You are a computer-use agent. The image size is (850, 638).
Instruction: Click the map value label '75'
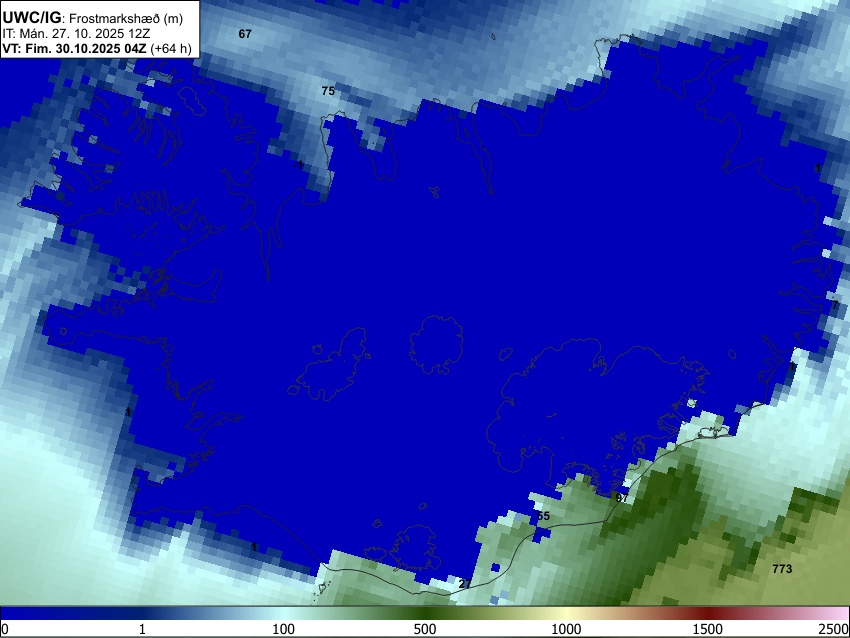tap(328, 91)
